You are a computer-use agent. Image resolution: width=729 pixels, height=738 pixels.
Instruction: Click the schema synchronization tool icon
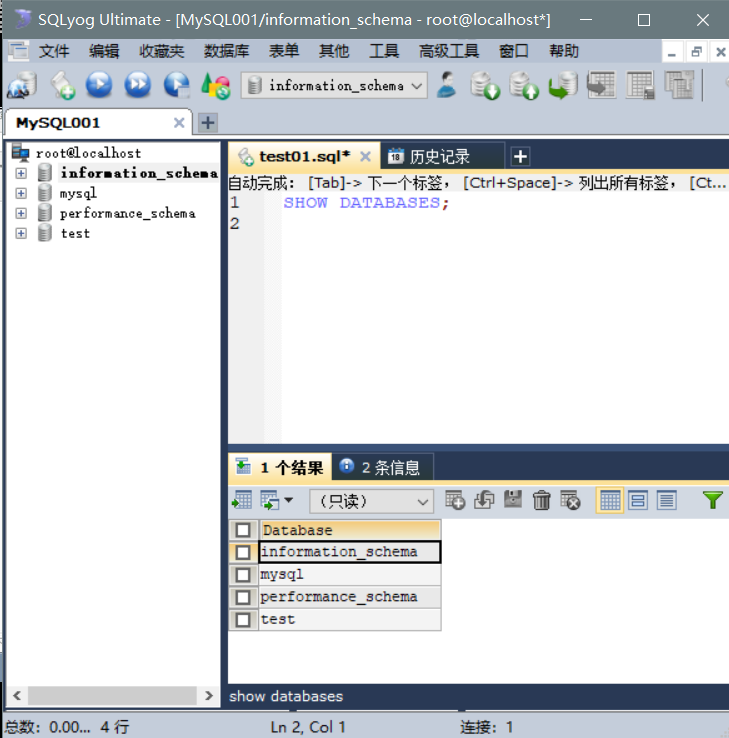click(601, 85)
